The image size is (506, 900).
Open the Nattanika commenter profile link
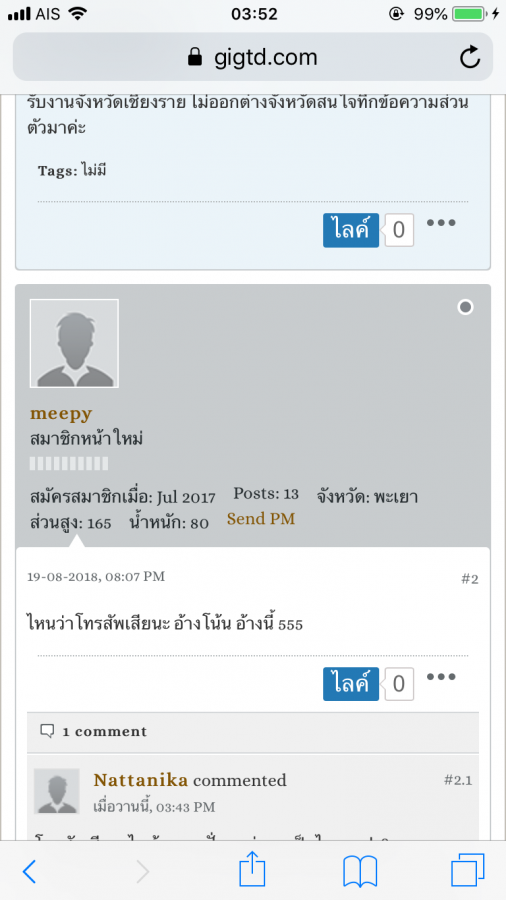point(141,780)
